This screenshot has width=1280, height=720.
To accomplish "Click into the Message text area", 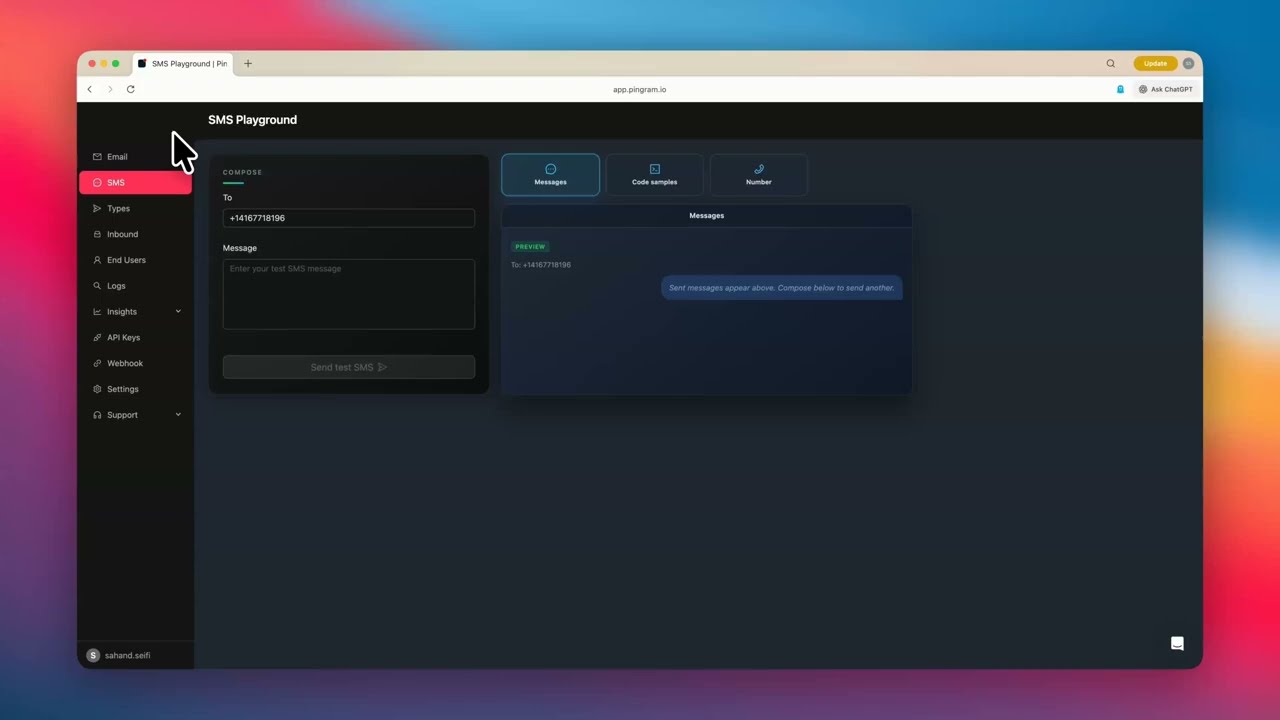I will tap(349, 294).
